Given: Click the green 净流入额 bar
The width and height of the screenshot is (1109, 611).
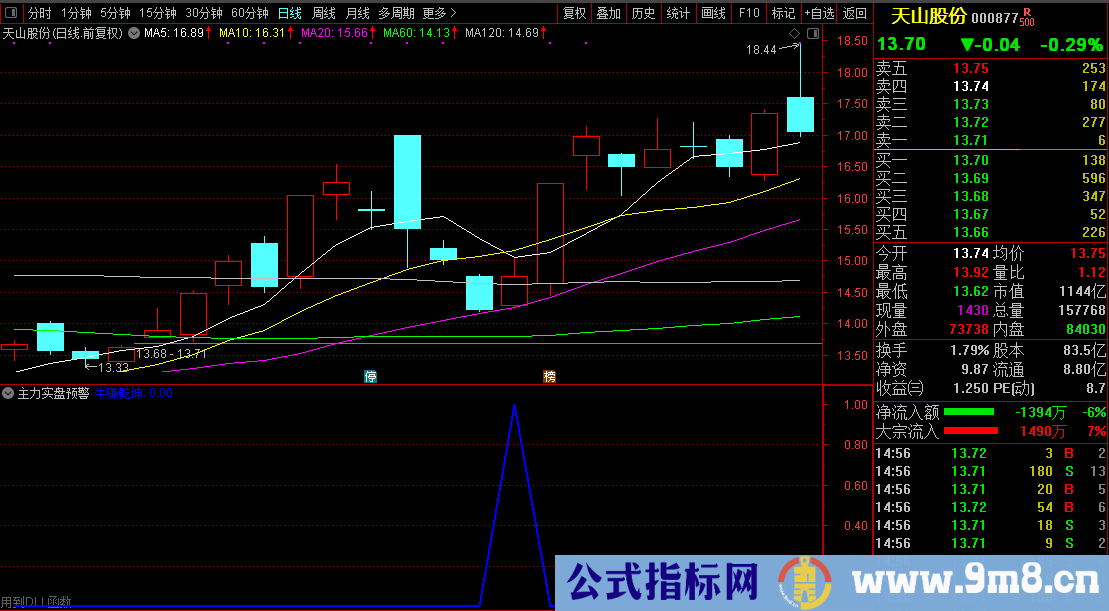Looking at the screenshot, I should coord(969,412).
